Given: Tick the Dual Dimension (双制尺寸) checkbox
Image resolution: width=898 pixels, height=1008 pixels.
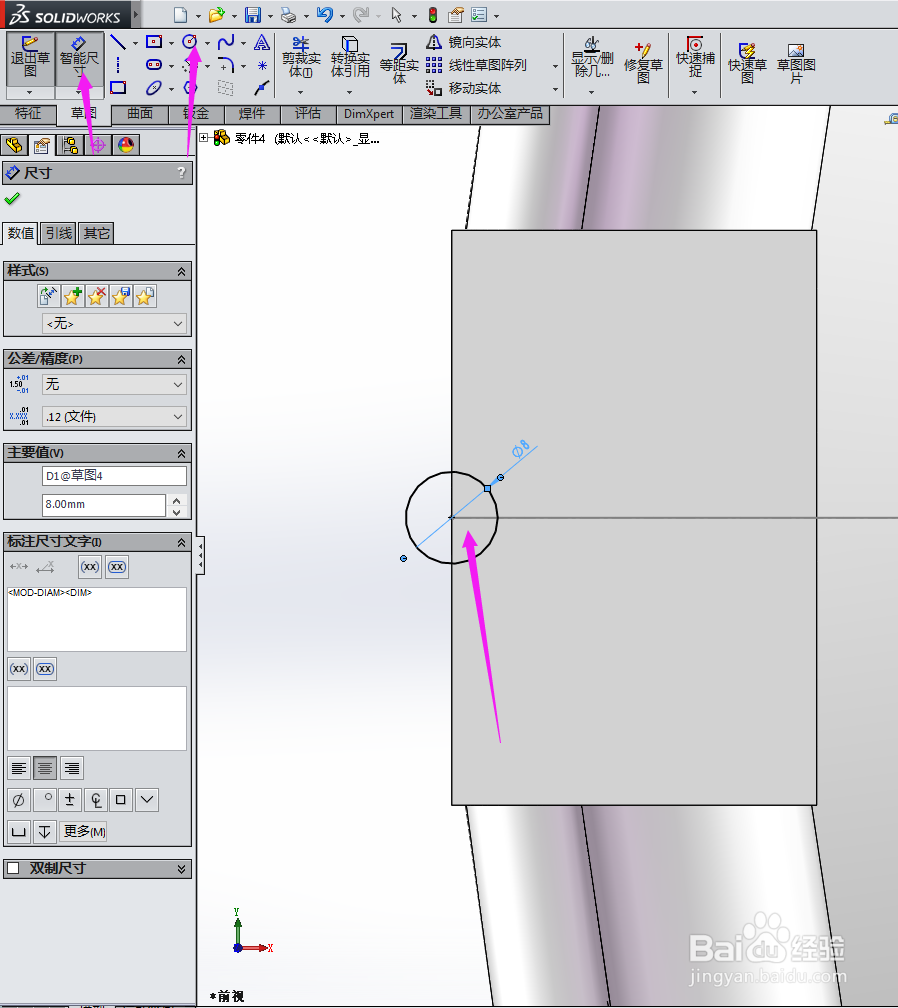Looking at the screenshot, I should point(13,868).
